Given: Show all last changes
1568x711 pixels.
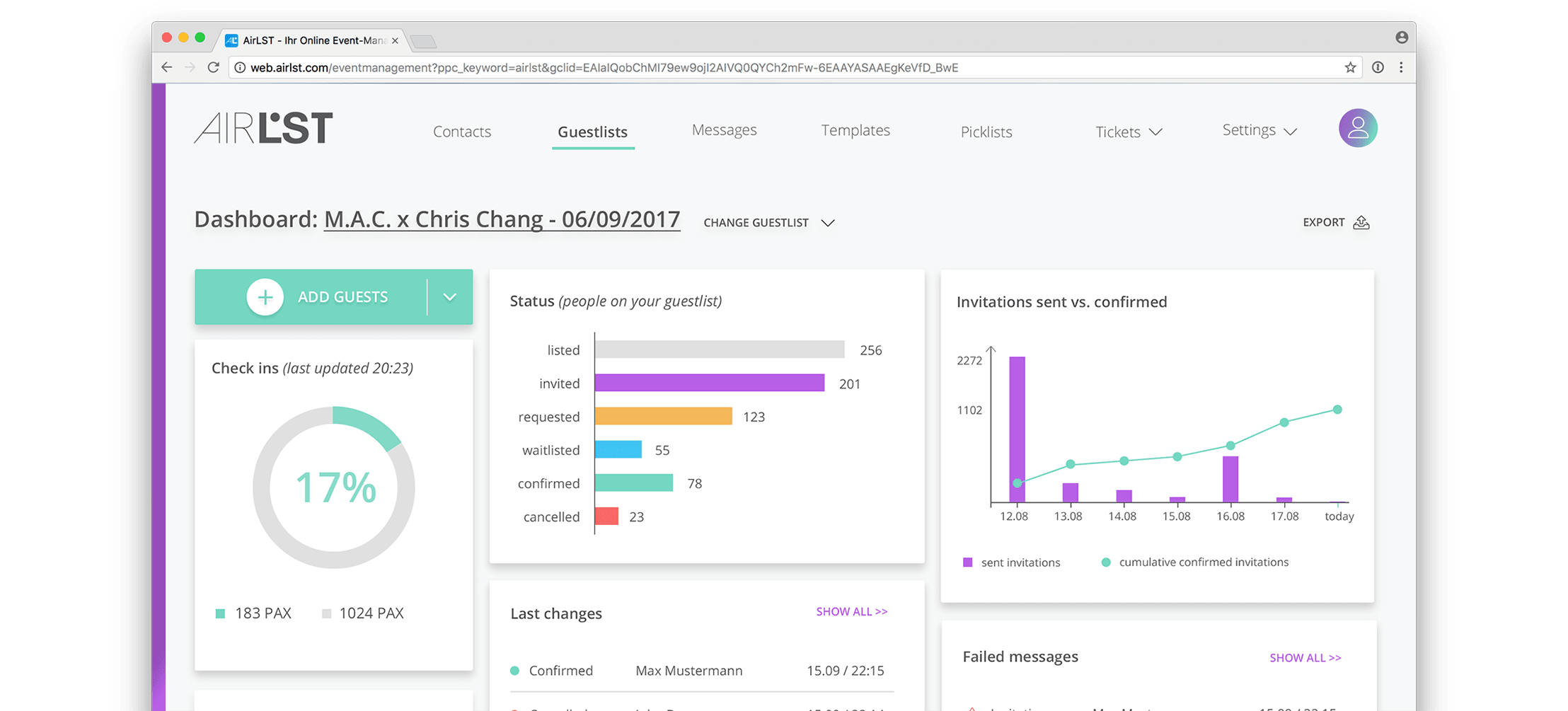Looking at the screenshot, I should tap(851, 612).
